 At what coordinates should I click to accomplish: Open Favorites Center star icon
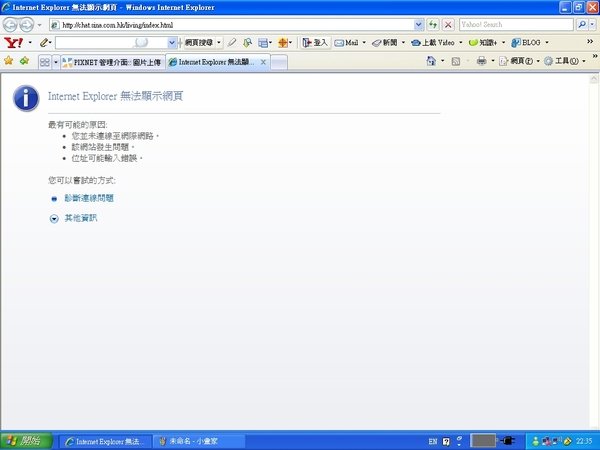click(x=8, y=61)
